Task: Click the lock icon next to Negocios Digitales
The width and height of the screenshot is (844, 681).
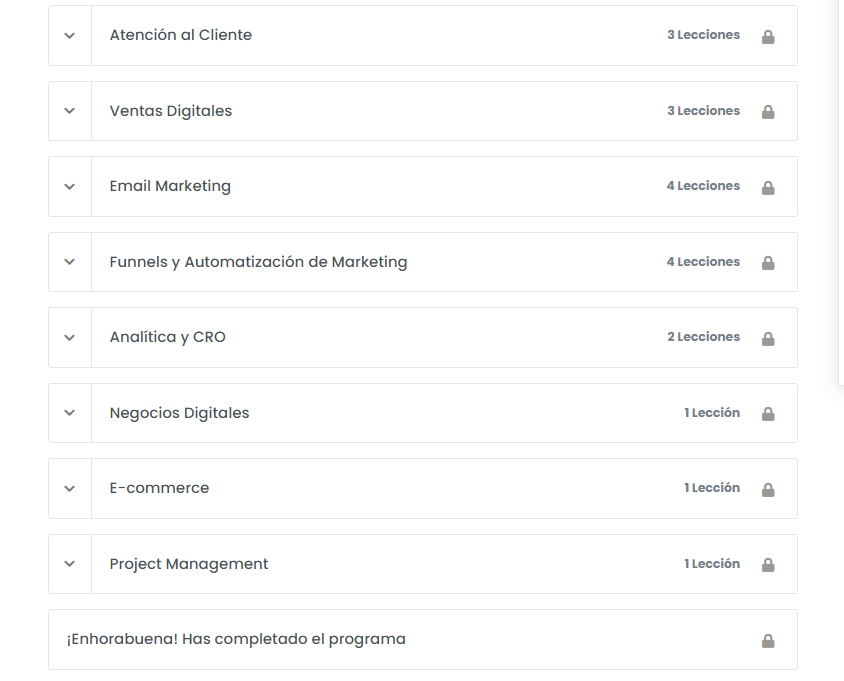Action: 768,414
